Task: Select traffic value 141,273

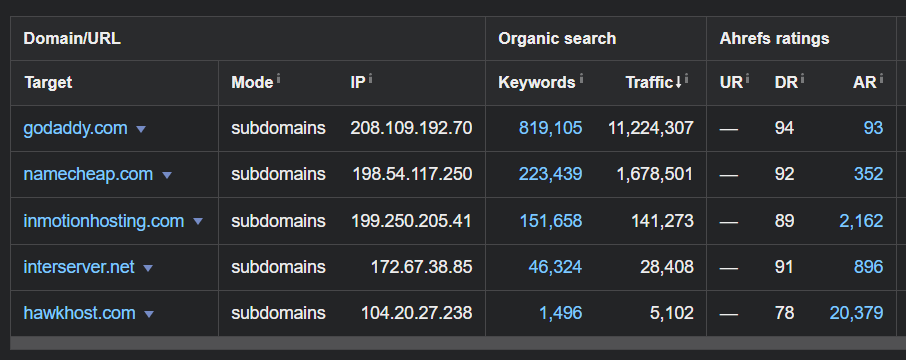Action: 662,221
